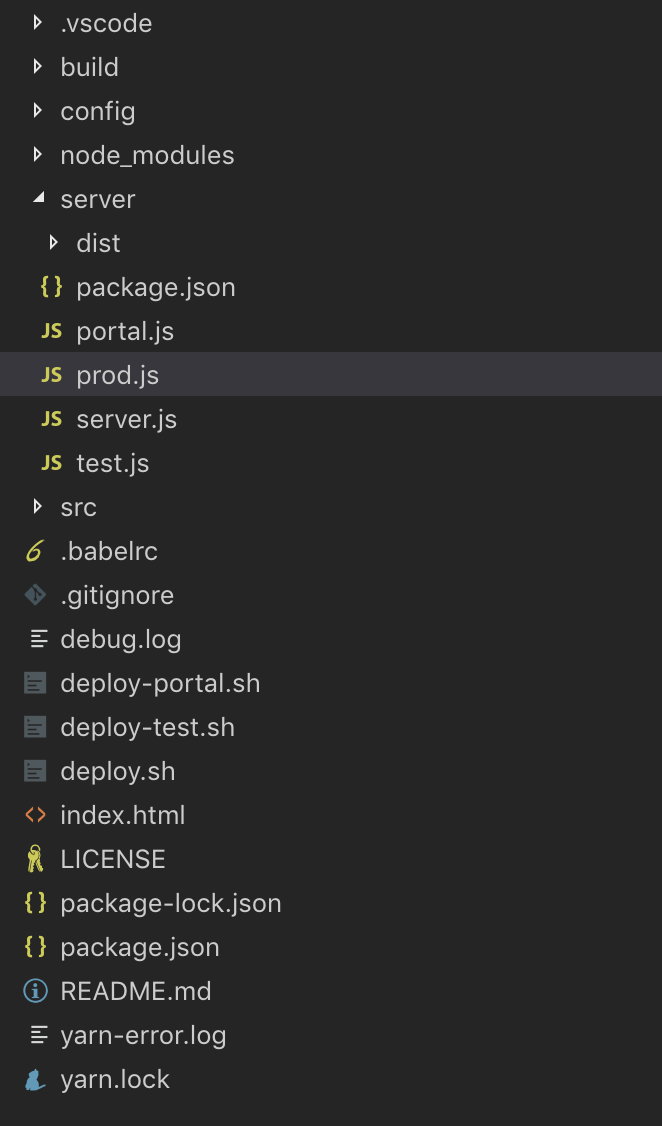This screenshot has width=662, height=1126.
Task: Click the log lines icon for debug.log
Action: pyautogui.click(x=38, y=639)
